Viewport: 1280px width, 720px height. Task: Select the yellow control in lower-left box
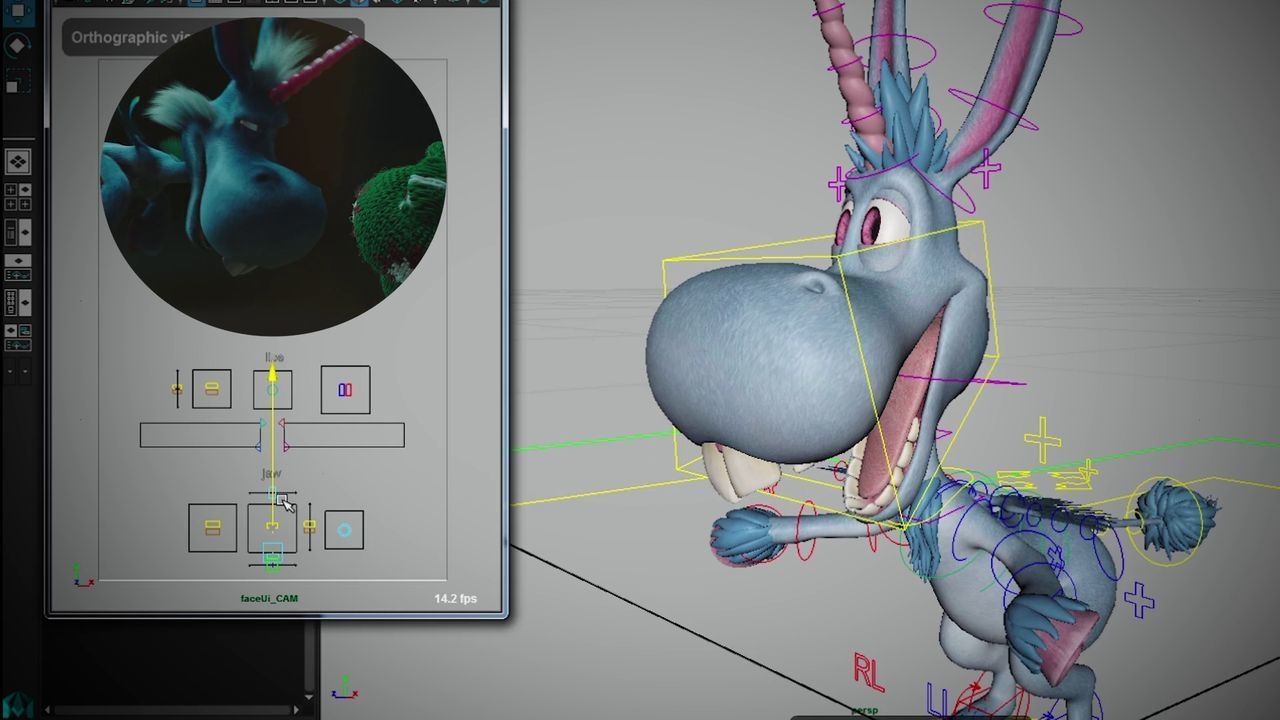213,527
